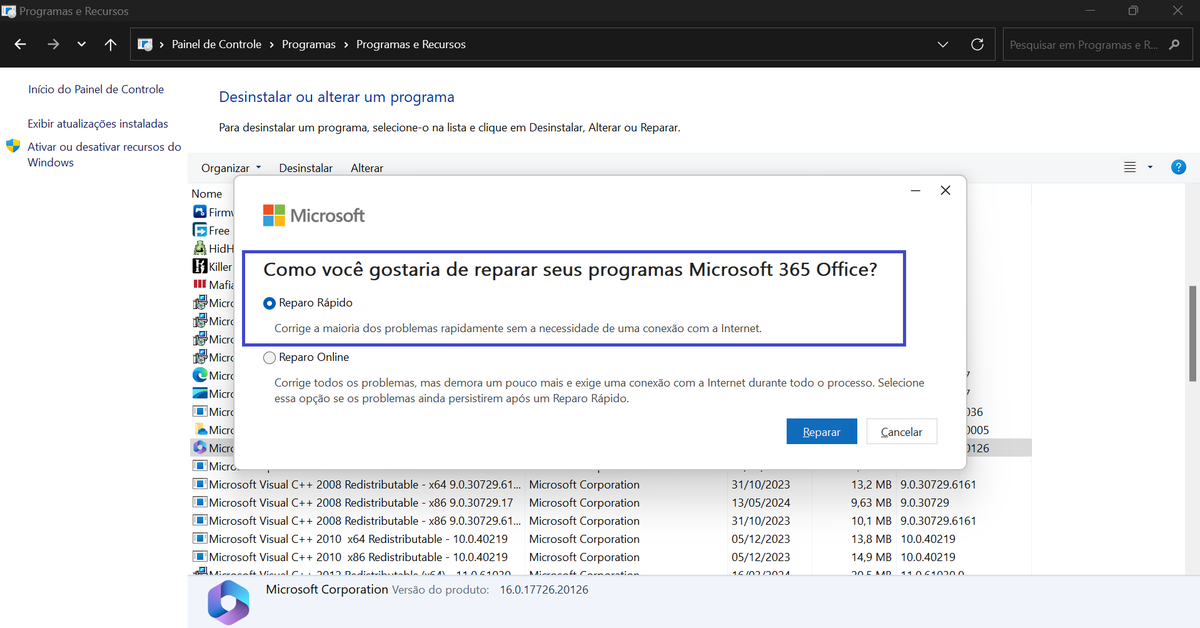Click icon of Visual C++ 2008 x86 9.0.30729.17 row
This screenshot has height=628, width=1200.
(x=199, y=503)
